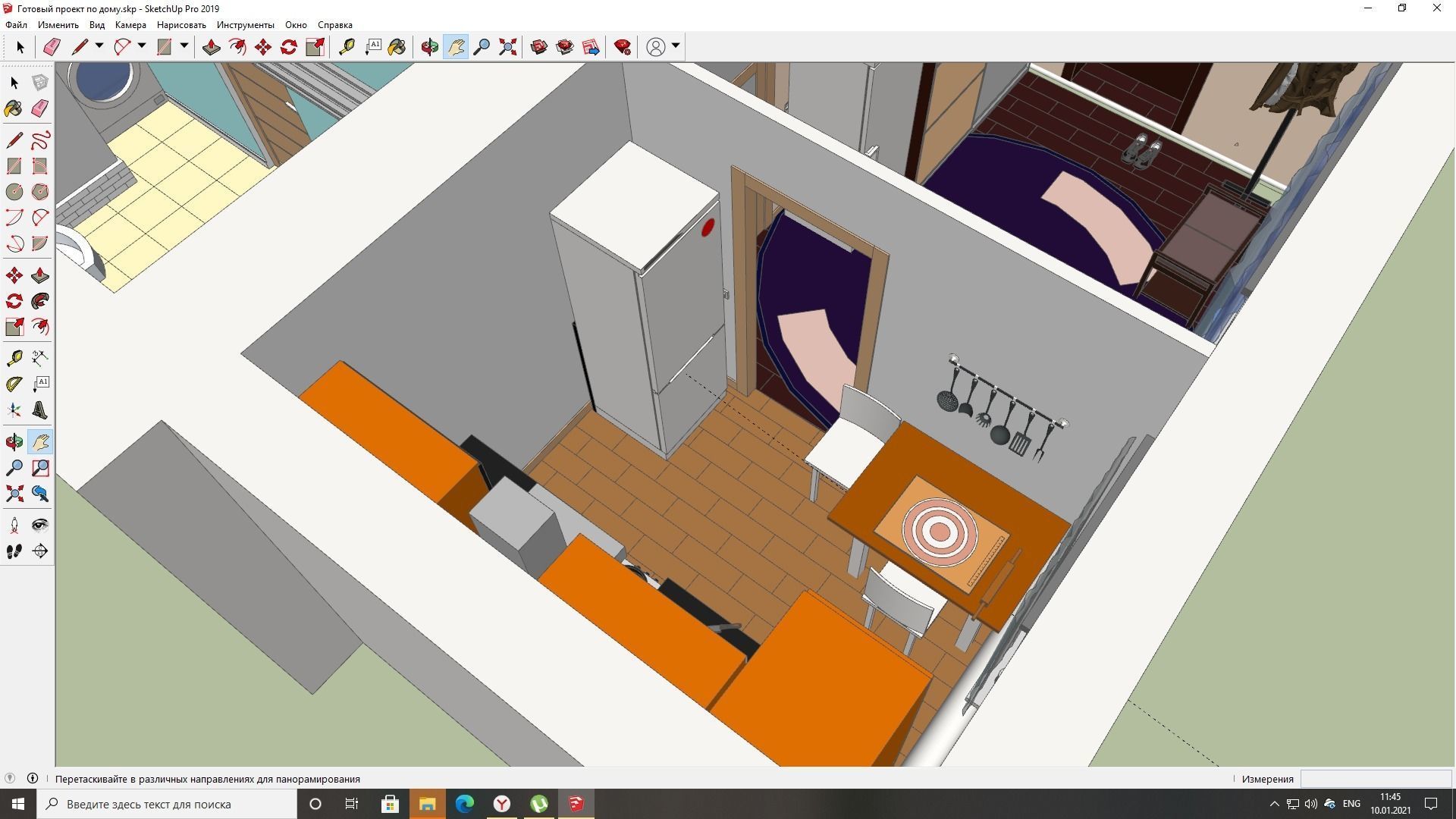Select the Position Camera tool
Viewport: 1456px width, 819px height.
[14, 526]
